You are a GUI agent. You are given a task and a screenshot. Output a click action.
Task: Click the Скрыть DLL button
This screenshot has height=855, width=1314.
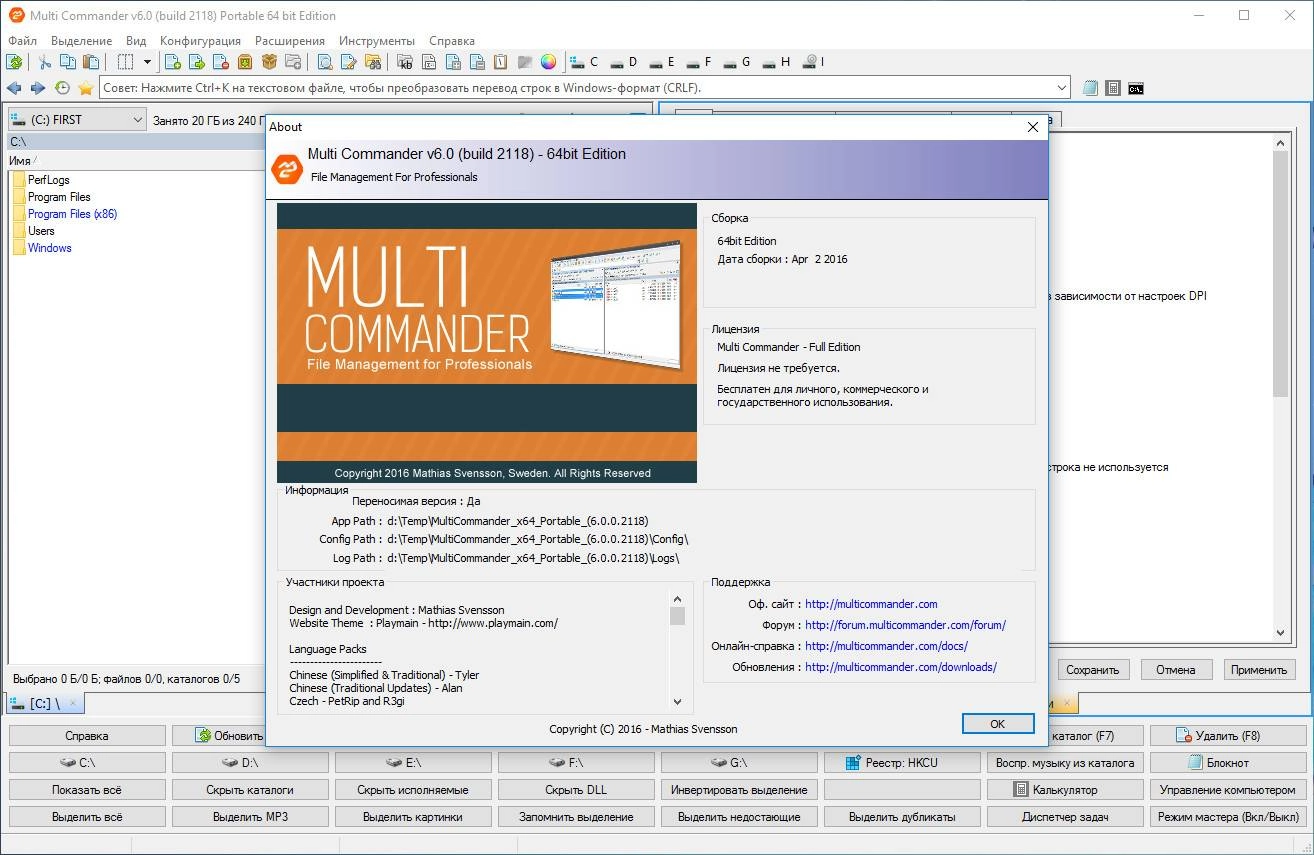pos(576,790)
